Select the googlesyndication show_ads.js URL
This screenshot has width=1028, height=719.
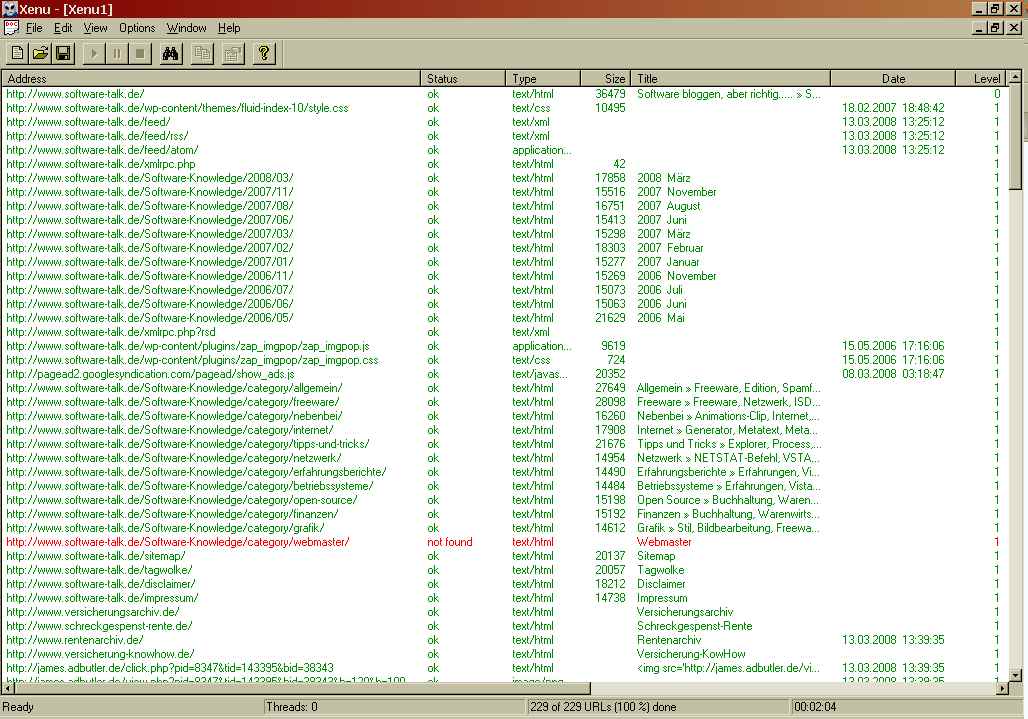150,374
